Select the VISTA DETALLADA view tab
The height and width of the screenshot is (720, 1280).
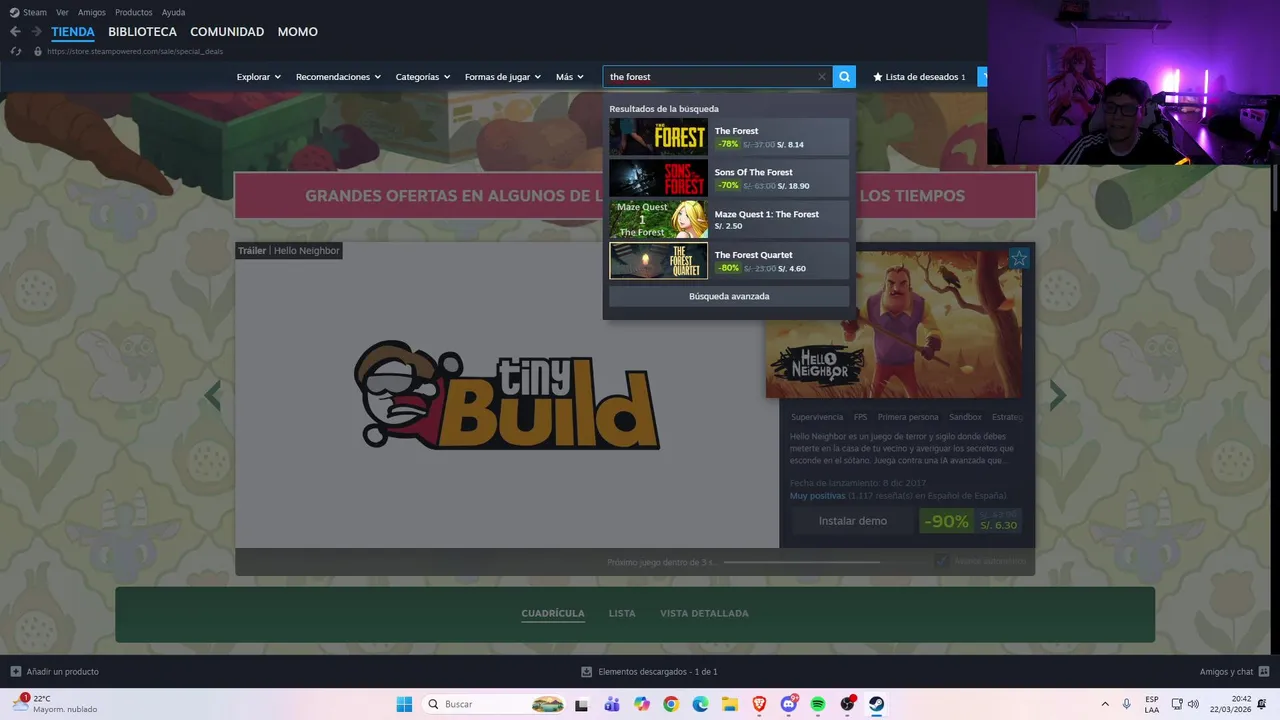tap(704, 613)
